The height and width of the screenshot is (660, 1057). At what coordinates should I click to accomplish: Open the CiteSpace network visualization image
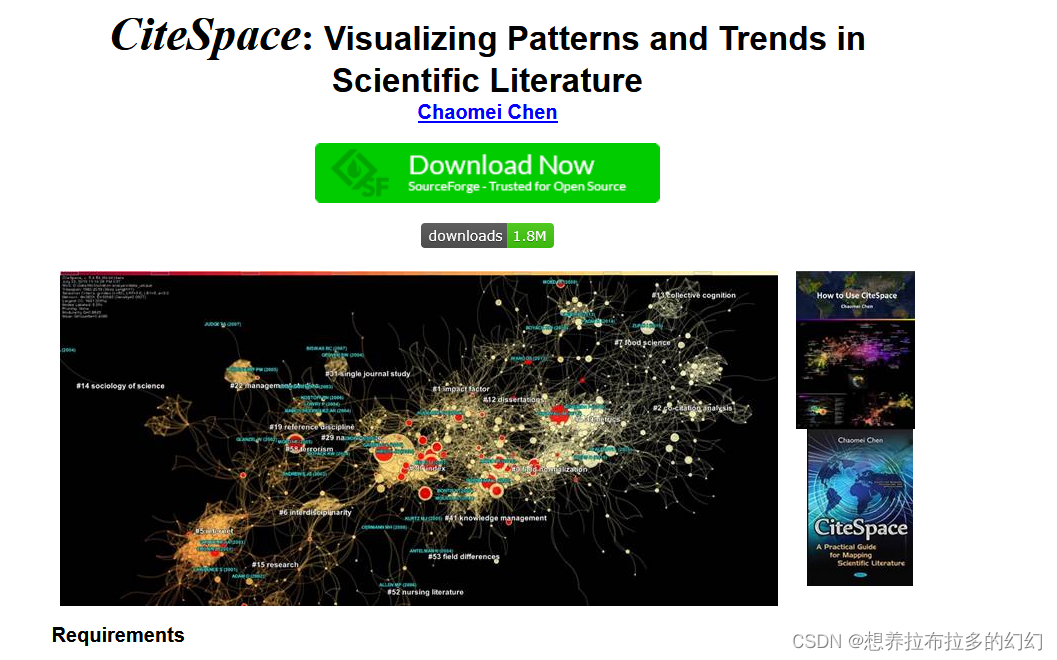tap(419, 438)
